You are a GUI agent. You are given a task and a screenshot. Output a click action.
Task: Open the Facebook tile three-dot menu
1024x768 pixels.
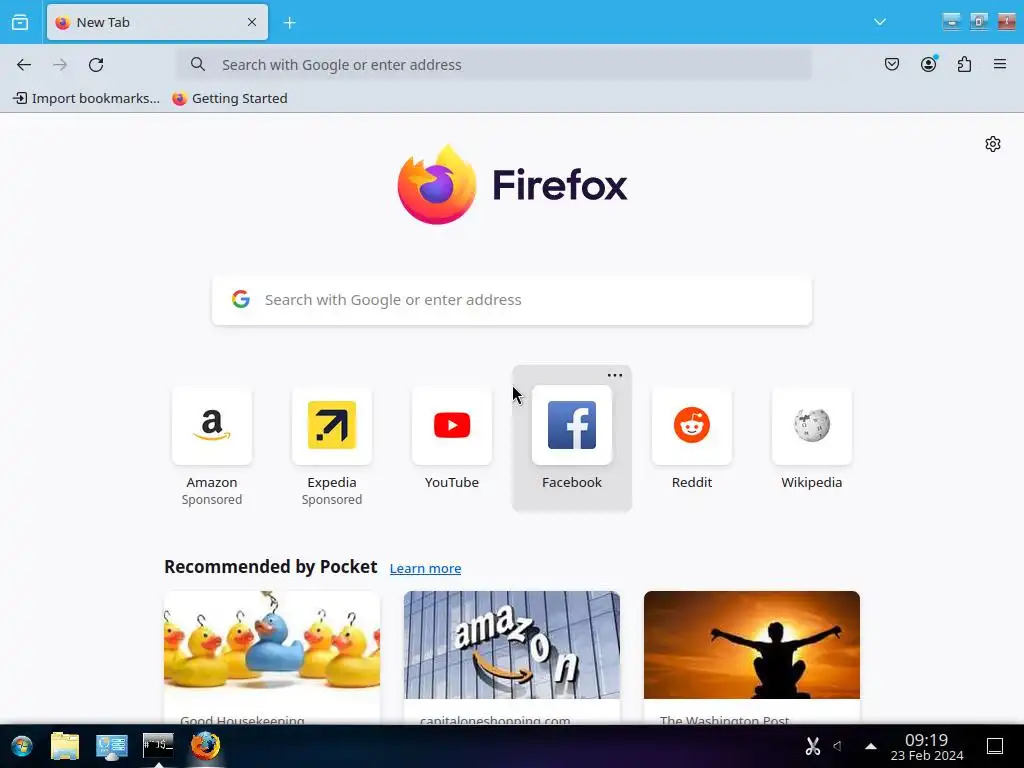pyautogui.click(x=615, y=376)
